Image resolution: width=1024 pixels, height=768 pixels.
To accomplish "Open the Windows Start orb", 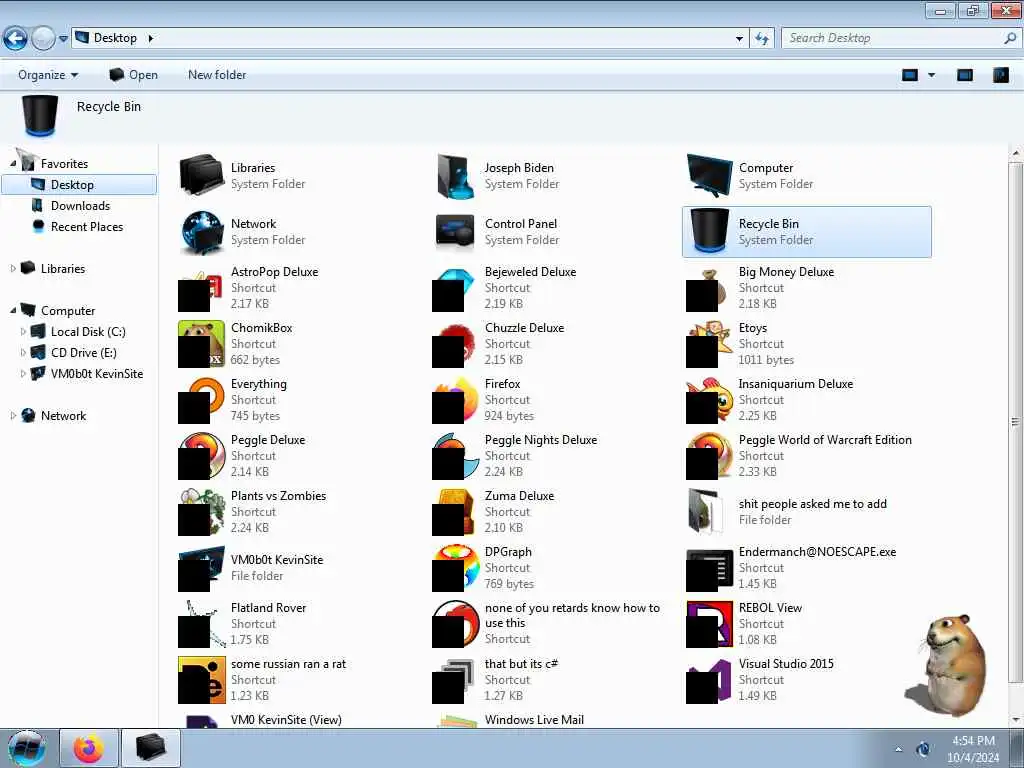I will click(x=27, y=748).
